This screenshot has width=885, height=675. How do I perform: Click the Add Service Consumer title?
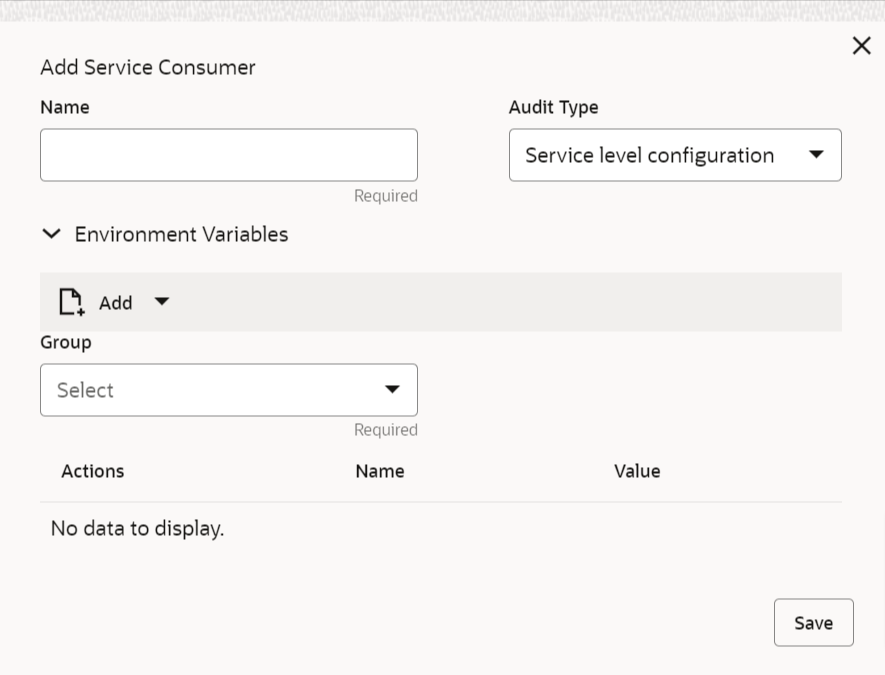pyautogui.click(x=148, y=68)
